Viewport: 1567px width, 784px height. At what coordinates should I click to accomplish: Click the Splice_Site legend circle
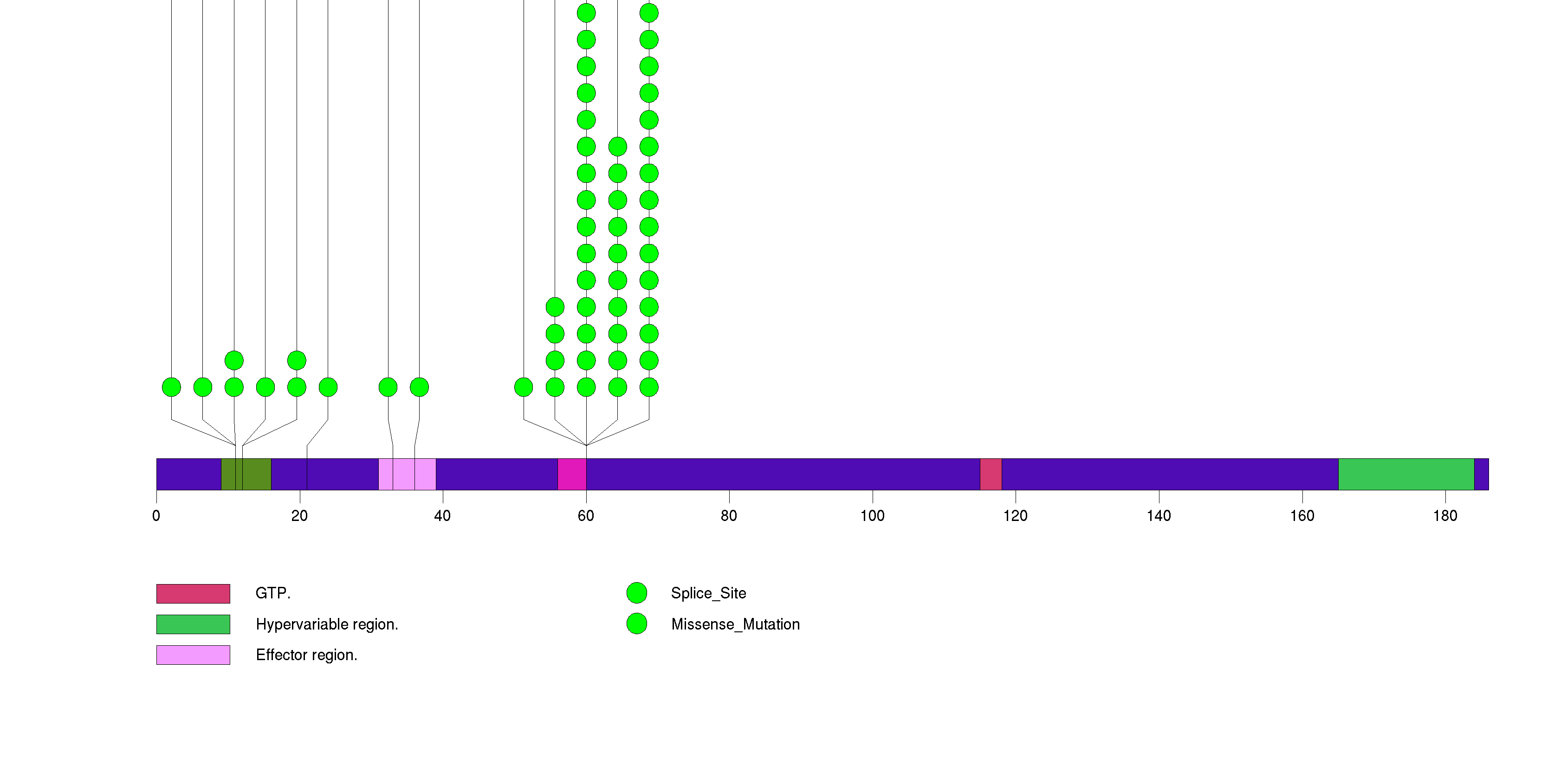pyautogui.click(x=636, y=592)
